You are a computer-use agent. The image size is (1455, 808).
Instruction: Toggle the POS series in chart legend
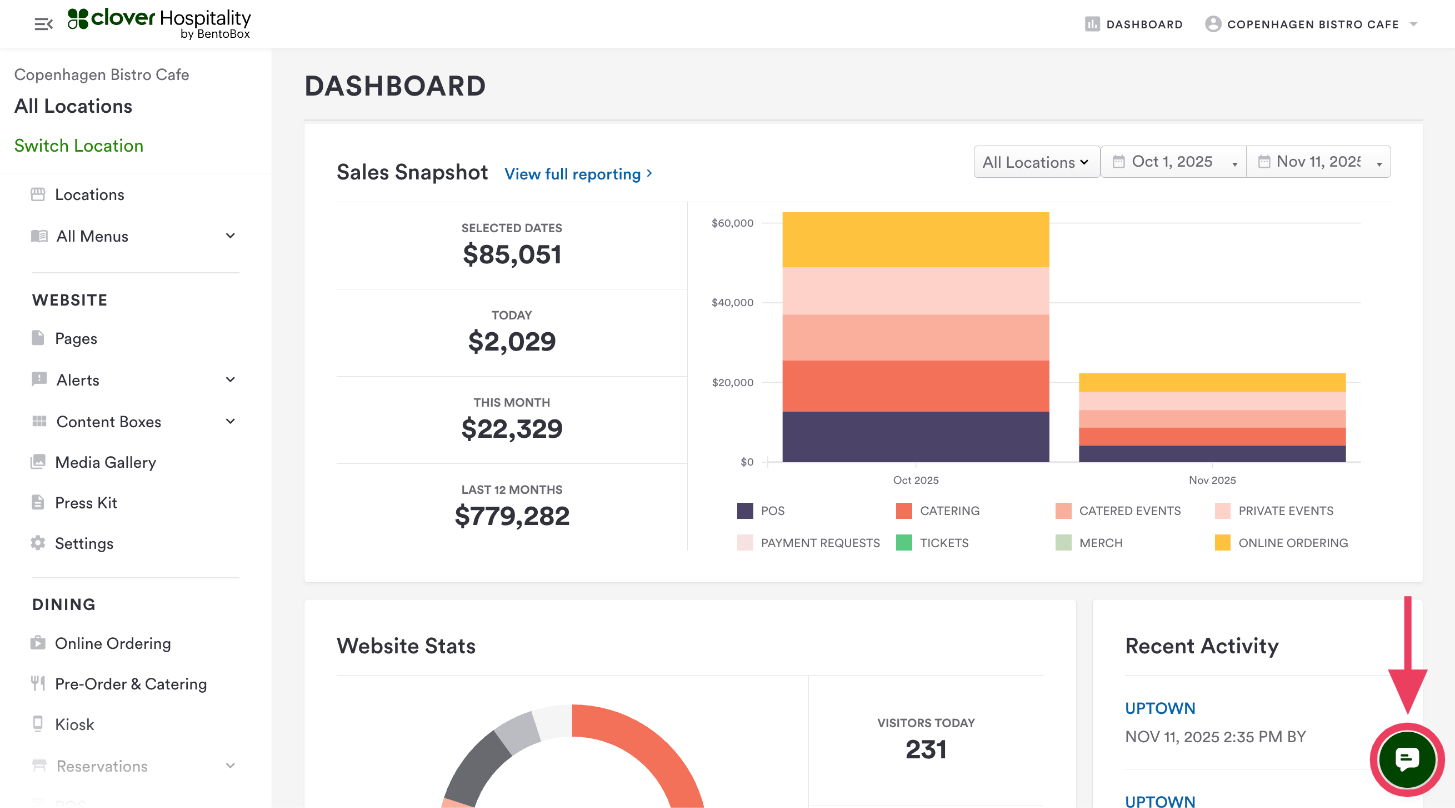point(760,511)
